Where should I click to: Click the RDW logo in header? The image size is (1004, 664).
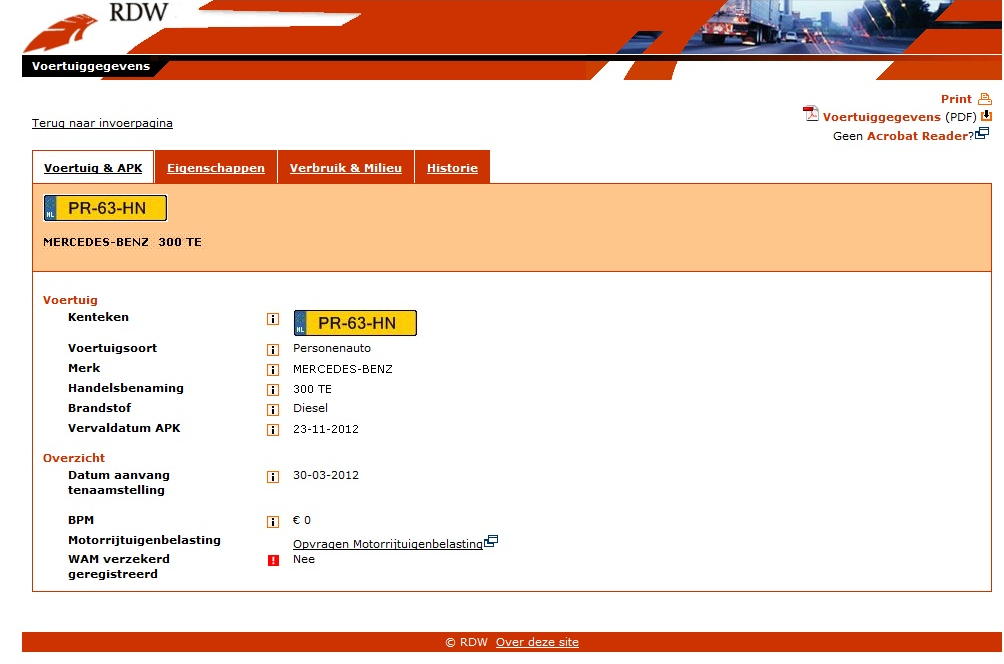pyautogui.click(x=95, y=28)
